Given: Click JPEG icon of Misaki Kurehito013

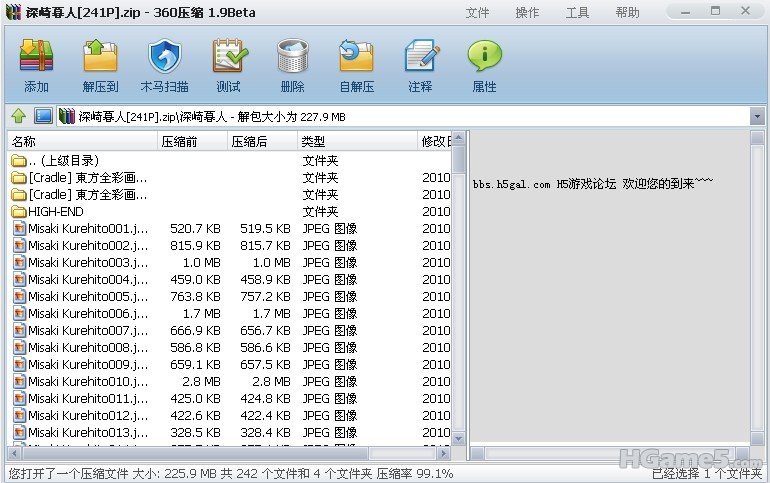Looking at the screenshot, I should [19, 432].
